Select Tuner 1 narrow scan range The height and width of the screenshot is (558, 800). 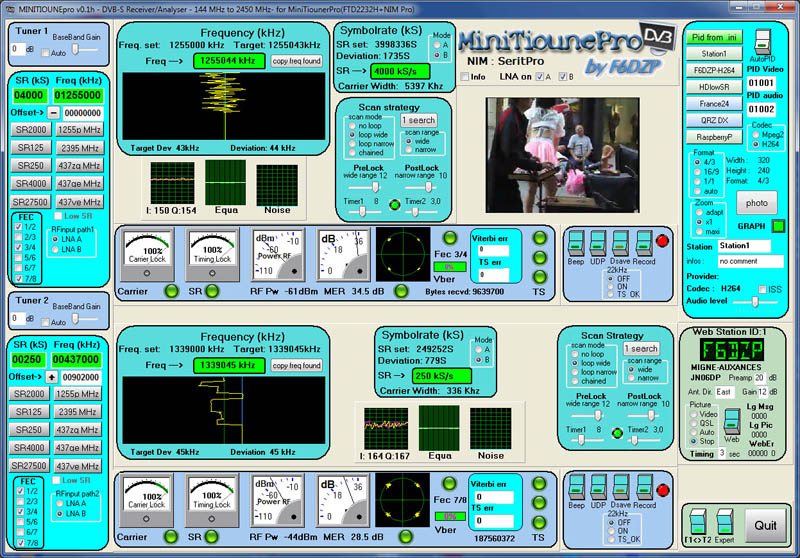point(409,149)
